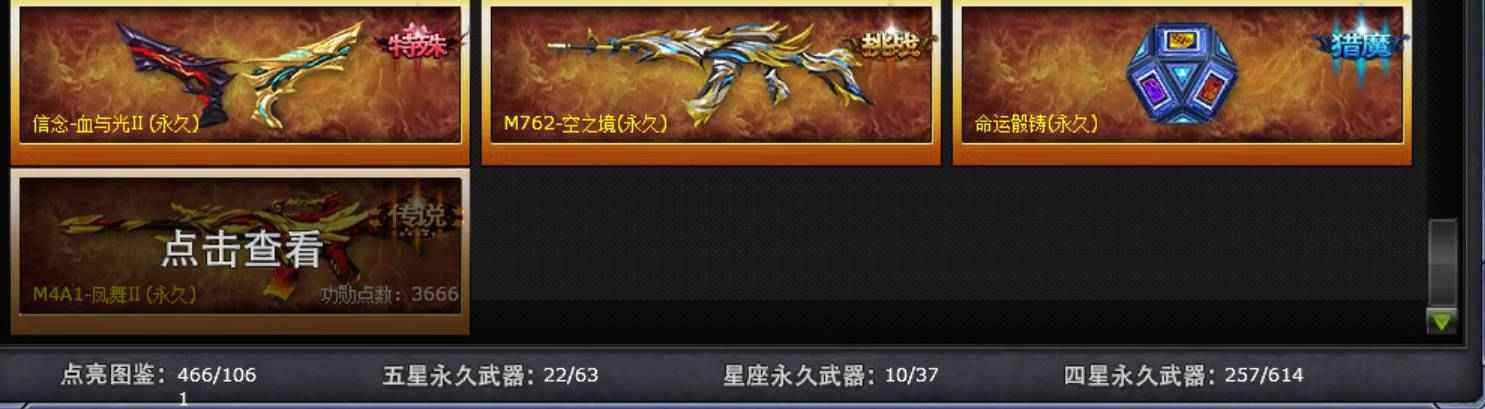This screenshot has height=409, width=1485.
Task: Click the 四星永久武器 257/614 counter
Action: tap(1183, 376)
